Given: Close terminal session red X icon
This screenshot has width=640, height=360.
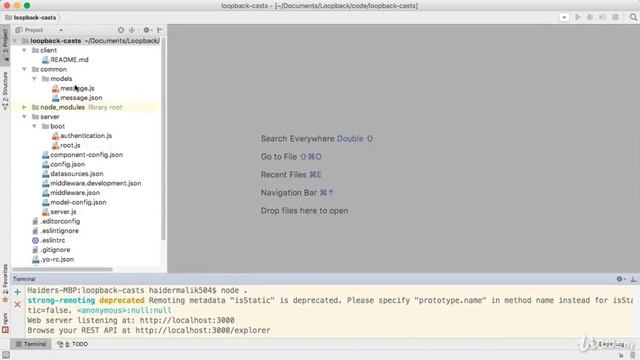Looking at the screenshot, I should 18,304.
